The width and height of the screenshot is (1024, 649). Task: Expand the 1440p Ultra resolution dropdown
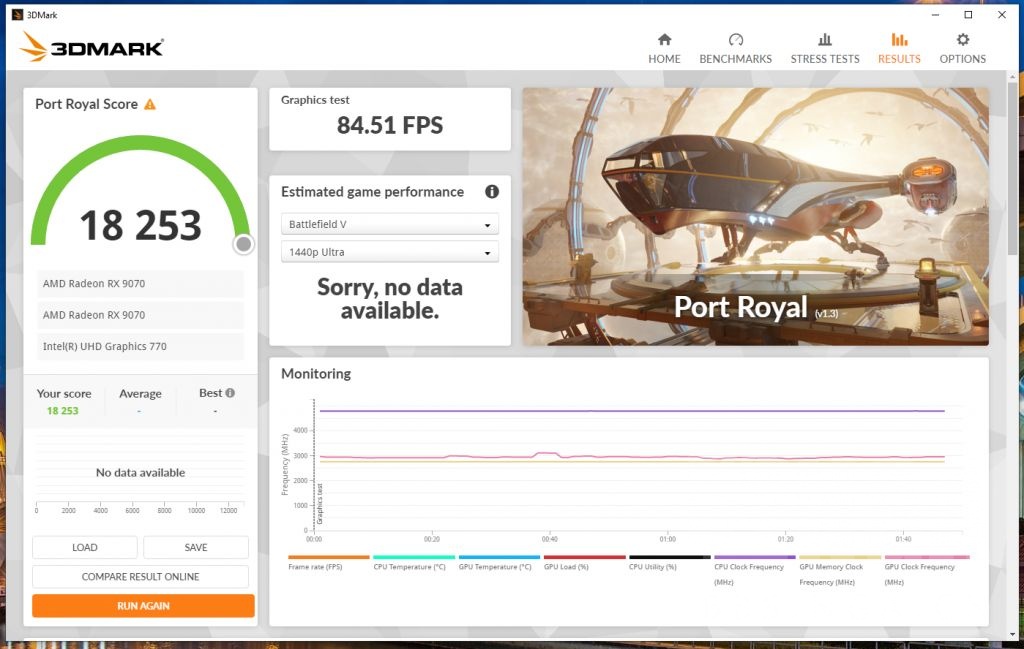pos(389,252)
